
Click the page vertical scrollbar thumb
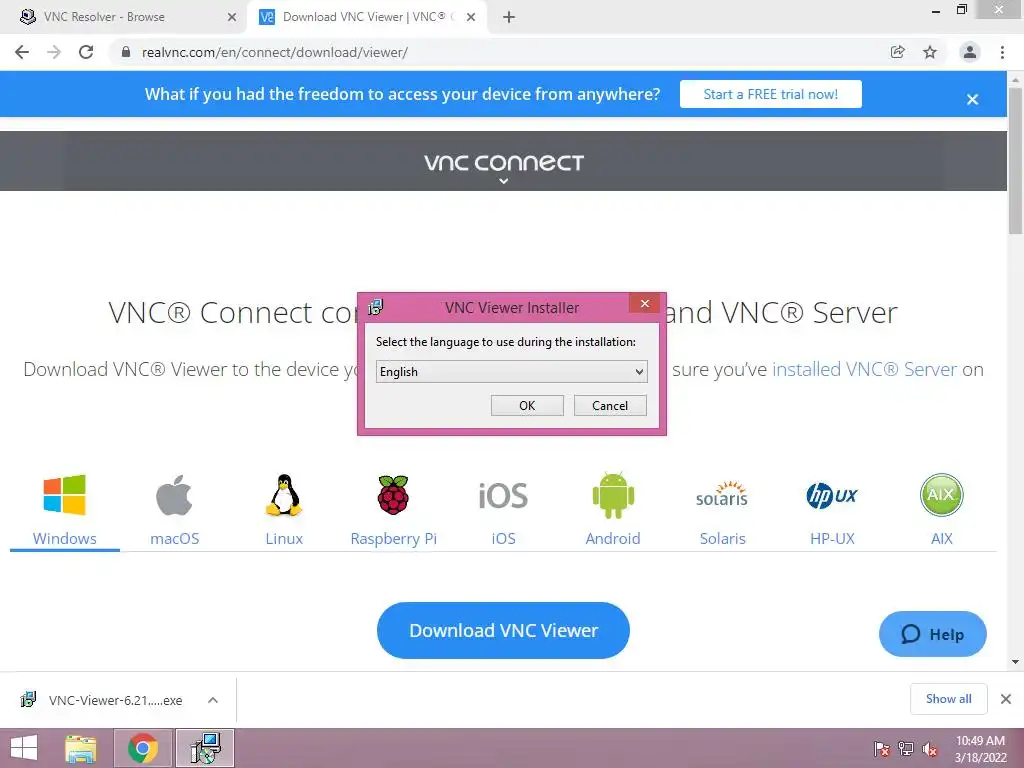point(1015,160)
